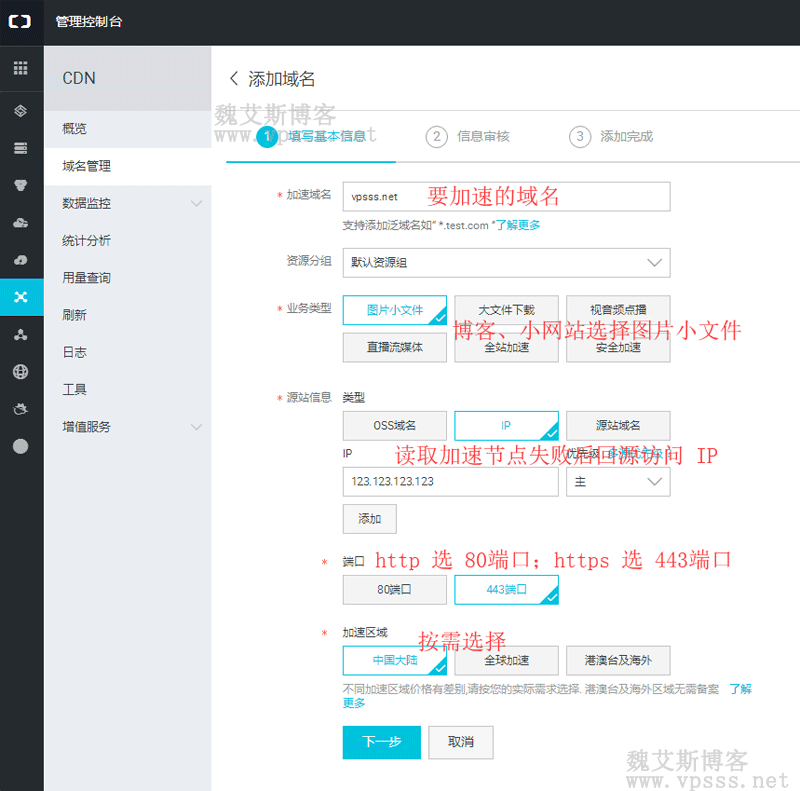Click the 加速域名 input field
800x791 pixels.
pyautogui.click(x=506, y=197)
